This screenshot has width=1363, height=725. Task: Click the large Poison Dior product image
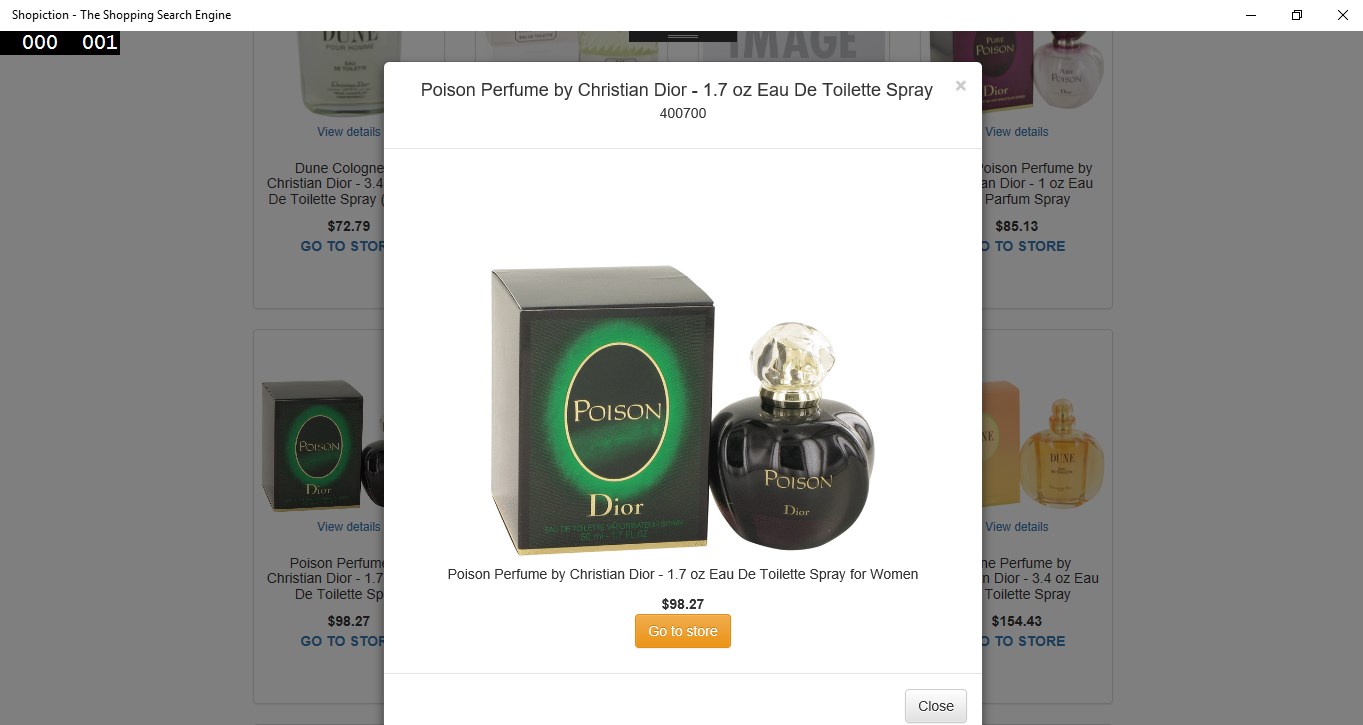(683, 409)
